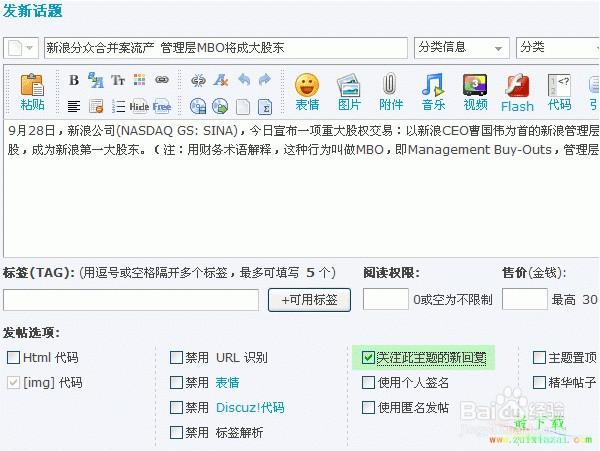Expand the 分类信息 dropdown
This screenshot has width=600, height=451.
click(x=461, y=48)
